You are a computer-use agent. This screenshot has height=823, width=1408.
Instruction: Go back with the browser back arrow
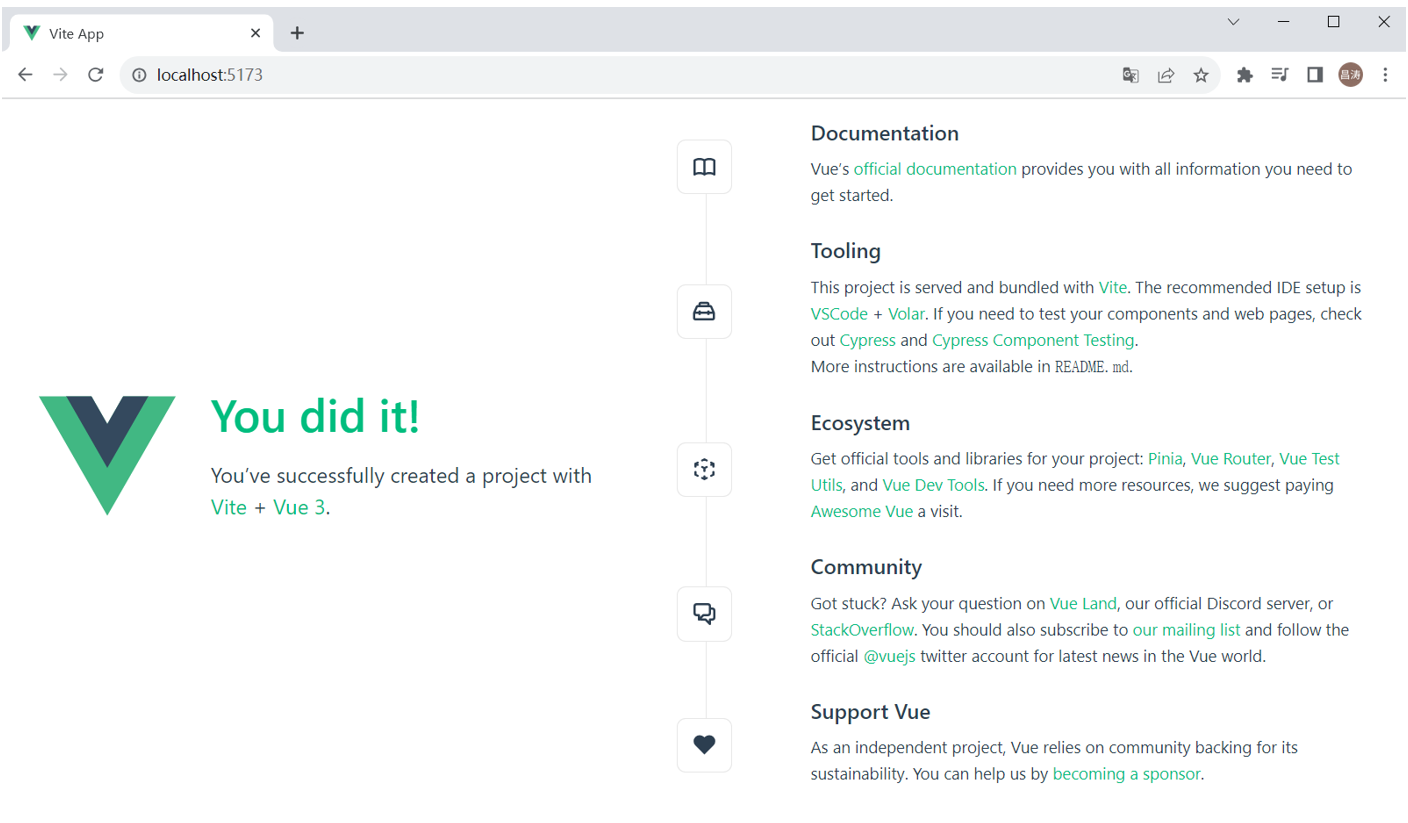coord(25,75)
